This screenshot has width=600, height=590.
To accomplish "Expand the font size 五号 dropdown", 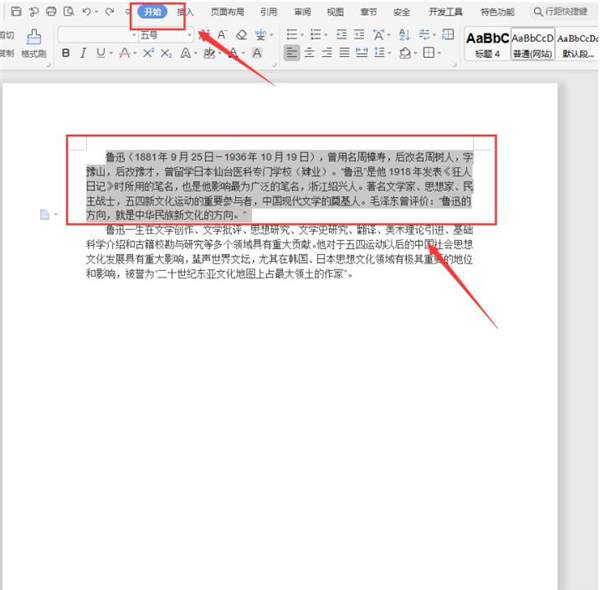I will coord(189,35).
